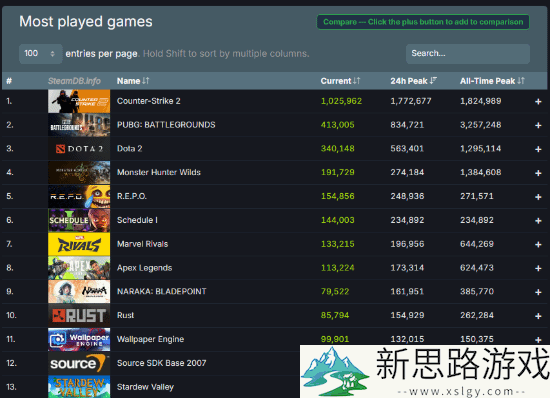This screenshot has width=550, height=398.
Task: Open the Stardew Valley thumbnail
Action: [79, 387]
